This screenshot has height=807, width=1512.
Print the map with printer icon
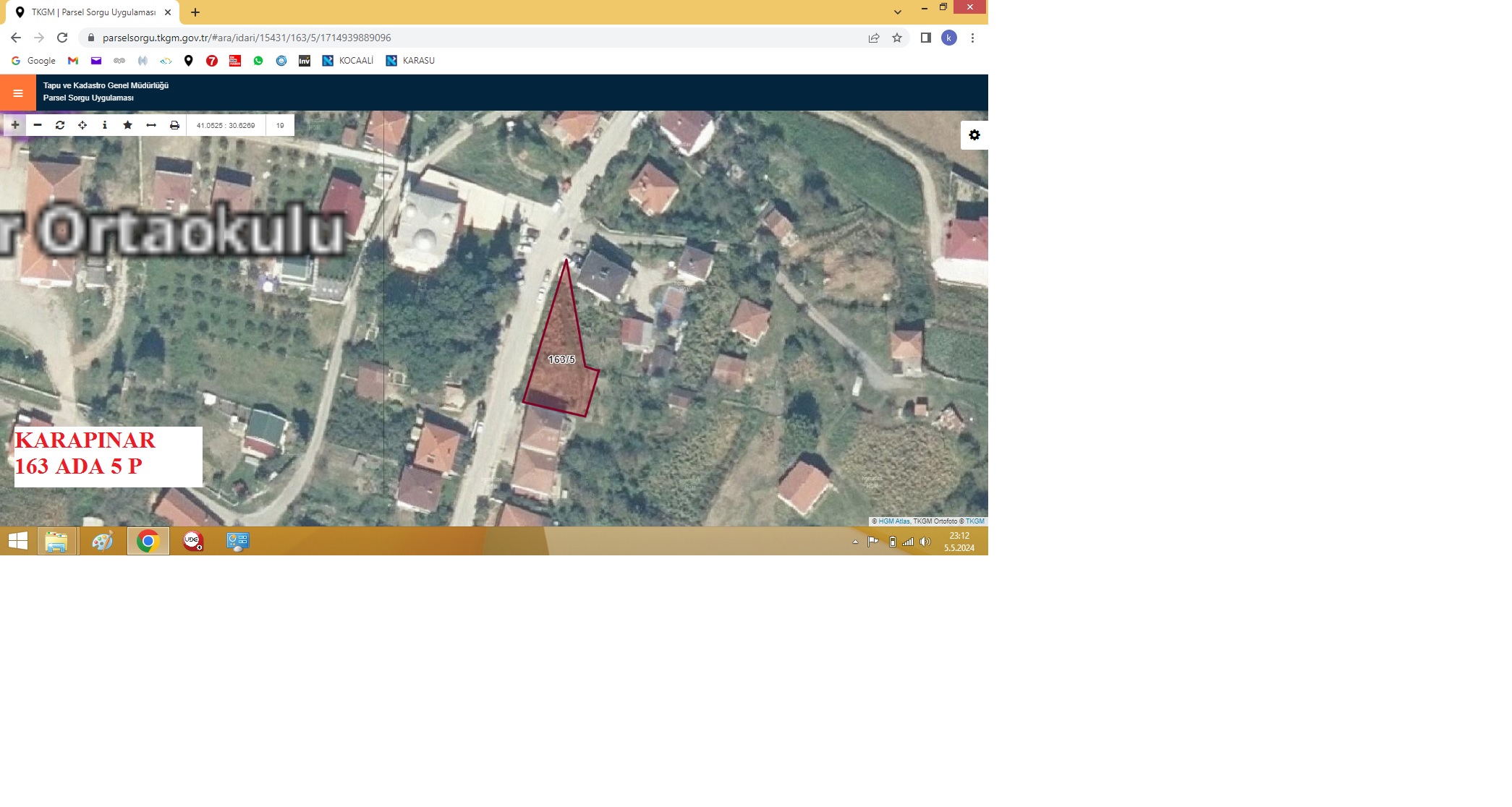[x=174, y=125]
